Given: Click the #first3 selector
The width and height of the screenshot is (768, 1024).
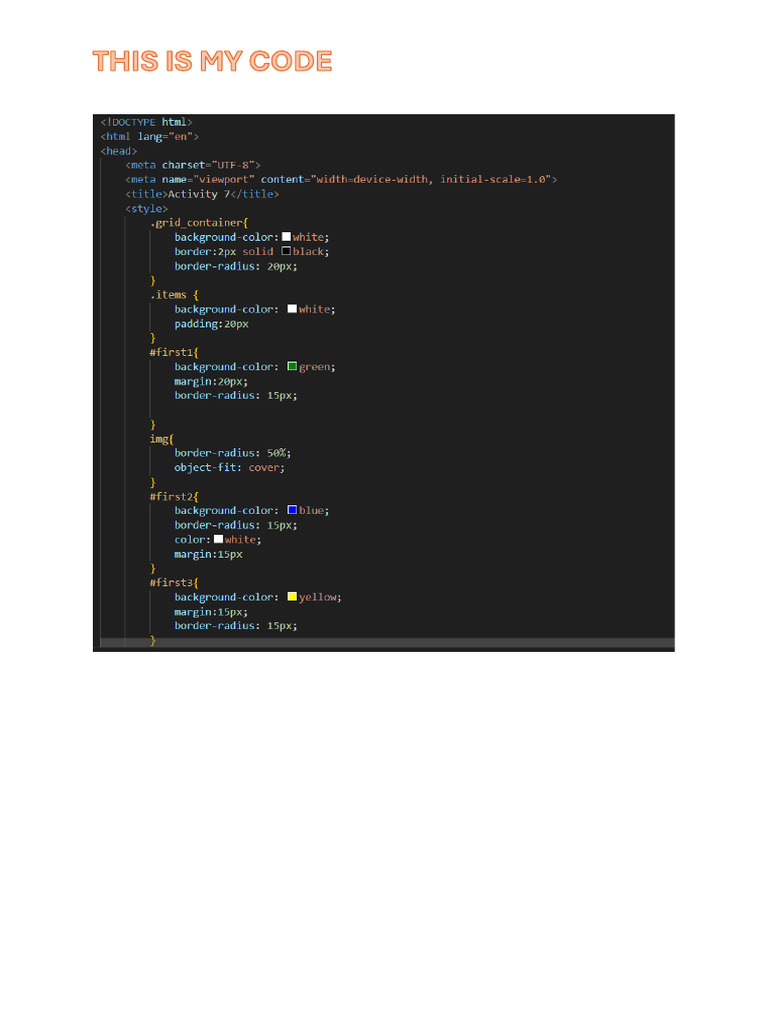Looking at the screenshot, I should click(174, 583).
